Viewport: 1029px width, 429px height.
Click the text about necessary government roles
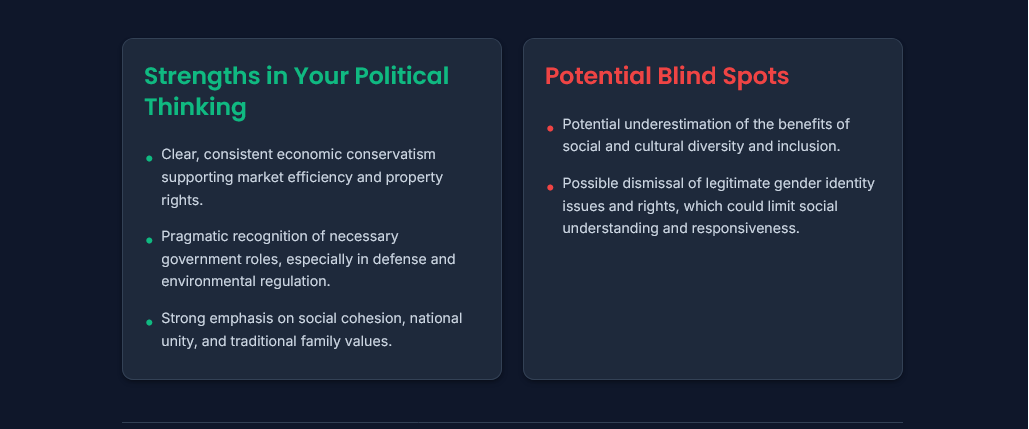pos(308,259)
